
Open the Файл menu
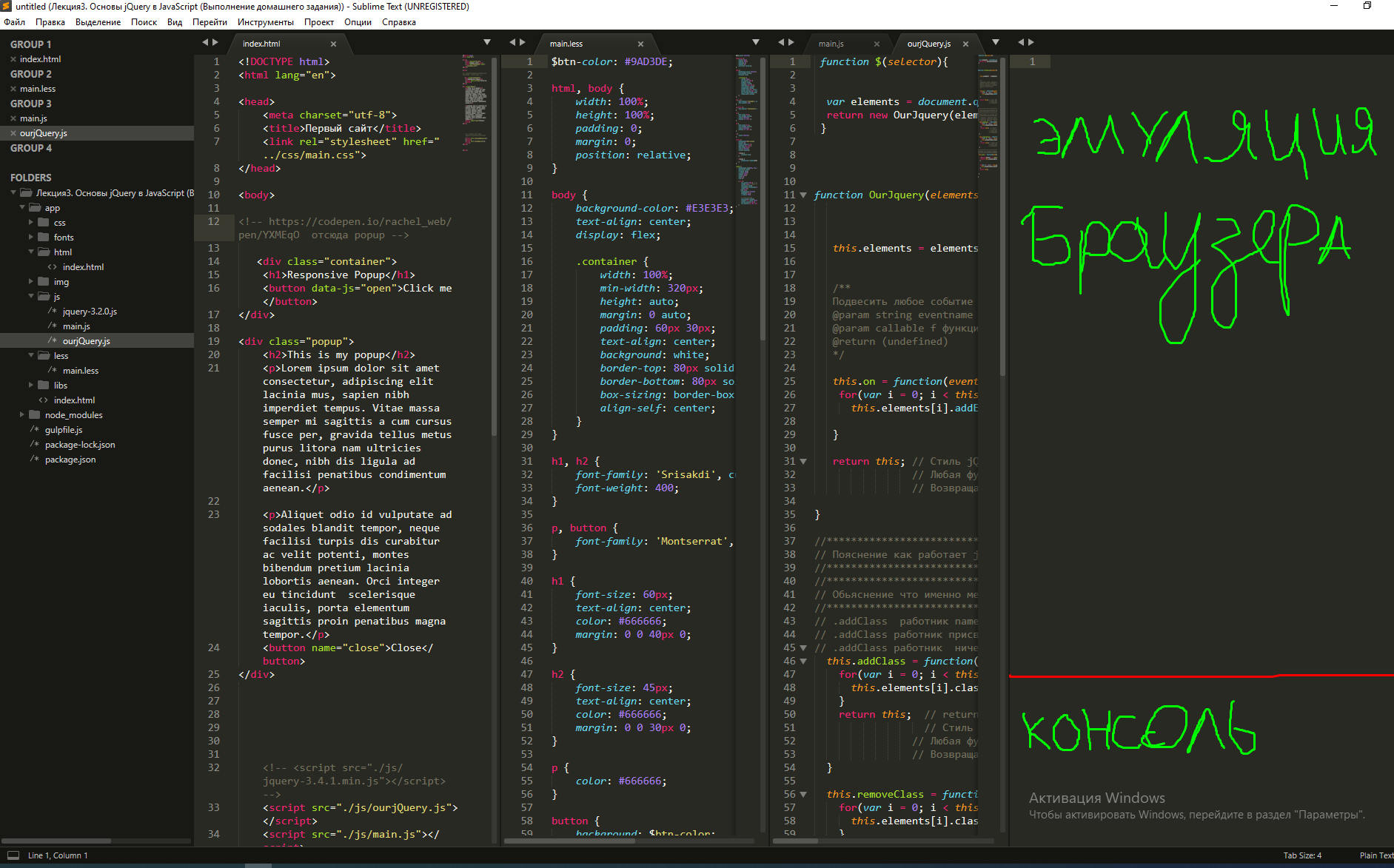14,22
